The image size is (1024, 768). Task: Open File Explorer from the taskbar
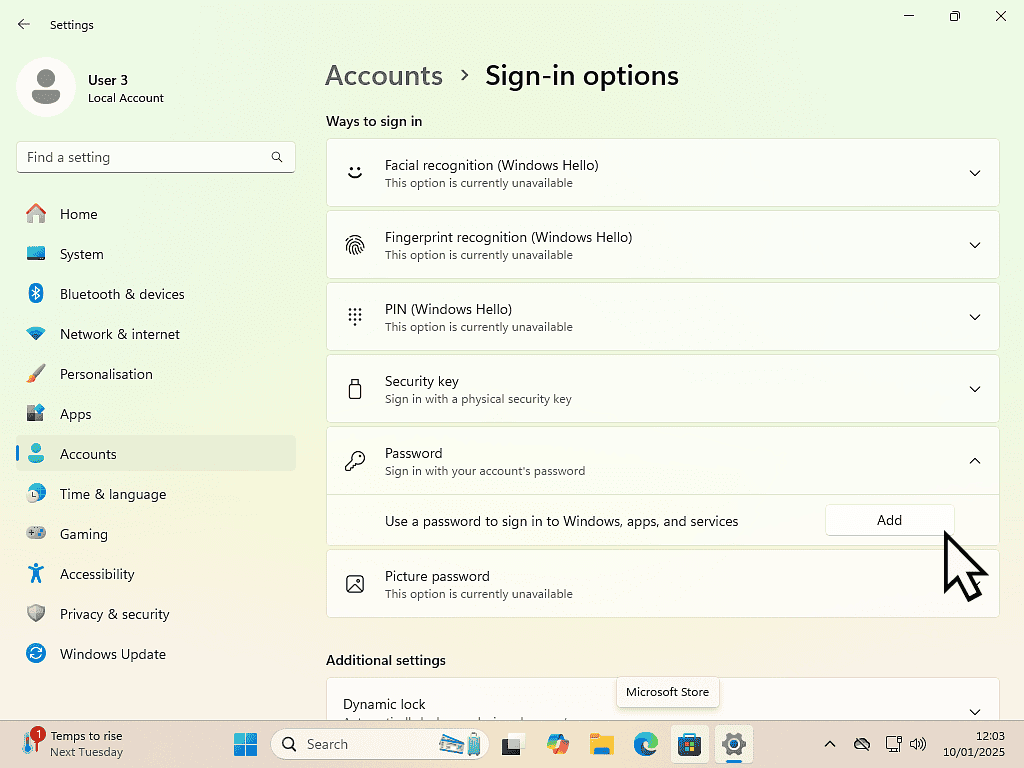[x=601, y=744]
